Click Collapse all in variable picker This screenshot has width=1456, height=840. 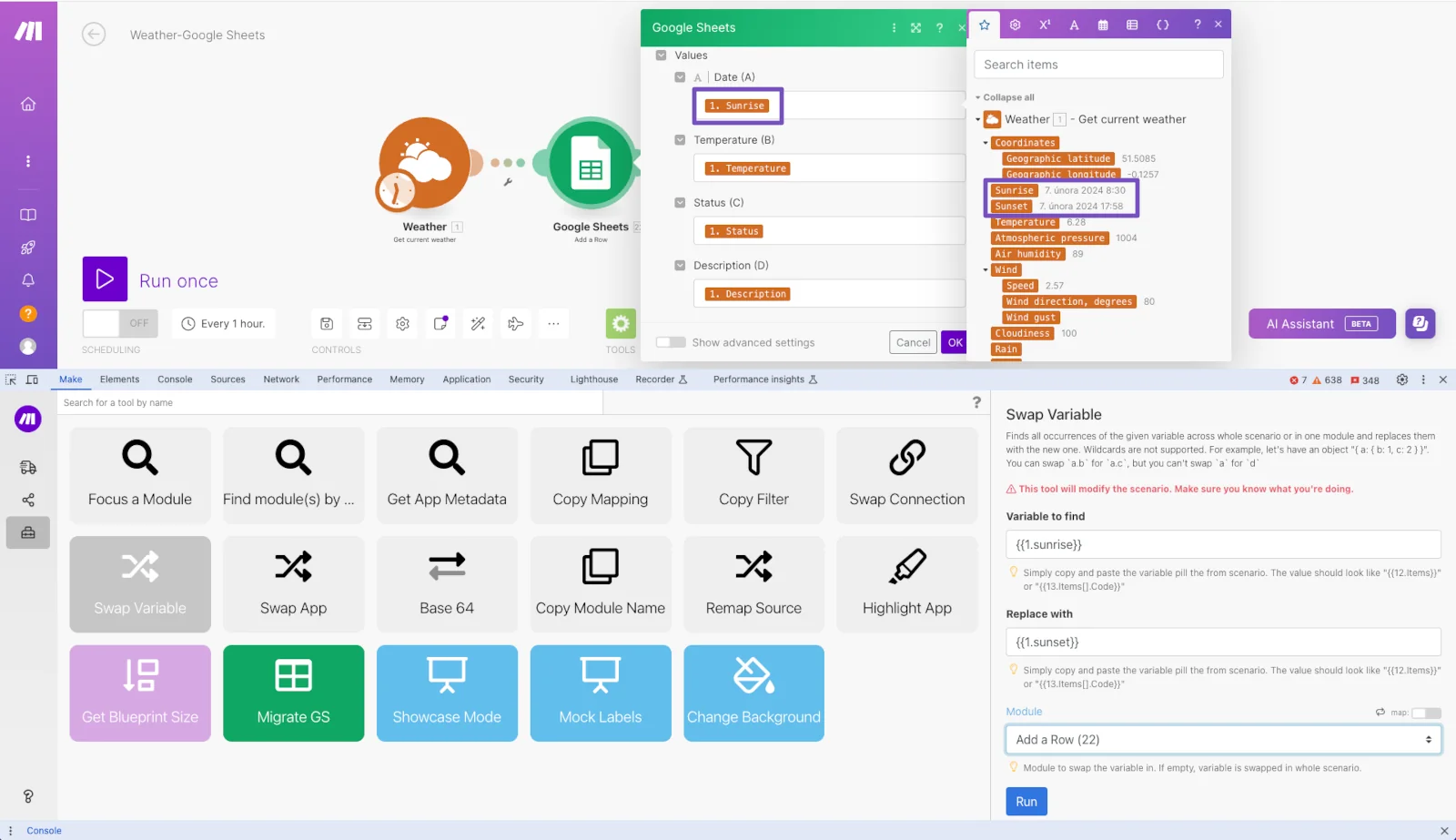[1008, 97]
